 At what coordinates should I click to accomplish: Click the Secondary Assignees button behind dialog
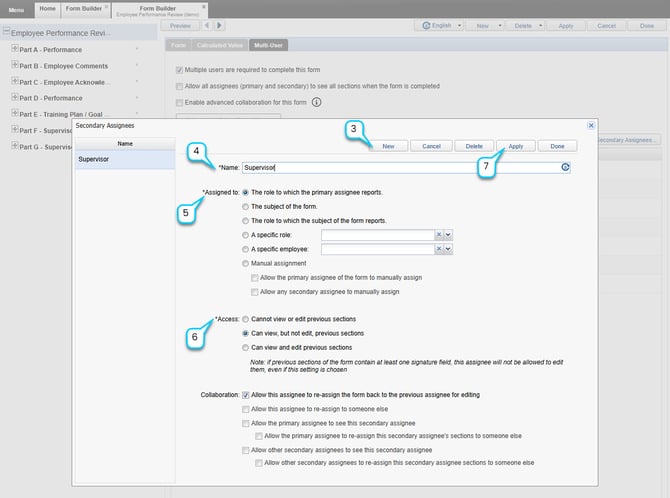pos(629,140)
